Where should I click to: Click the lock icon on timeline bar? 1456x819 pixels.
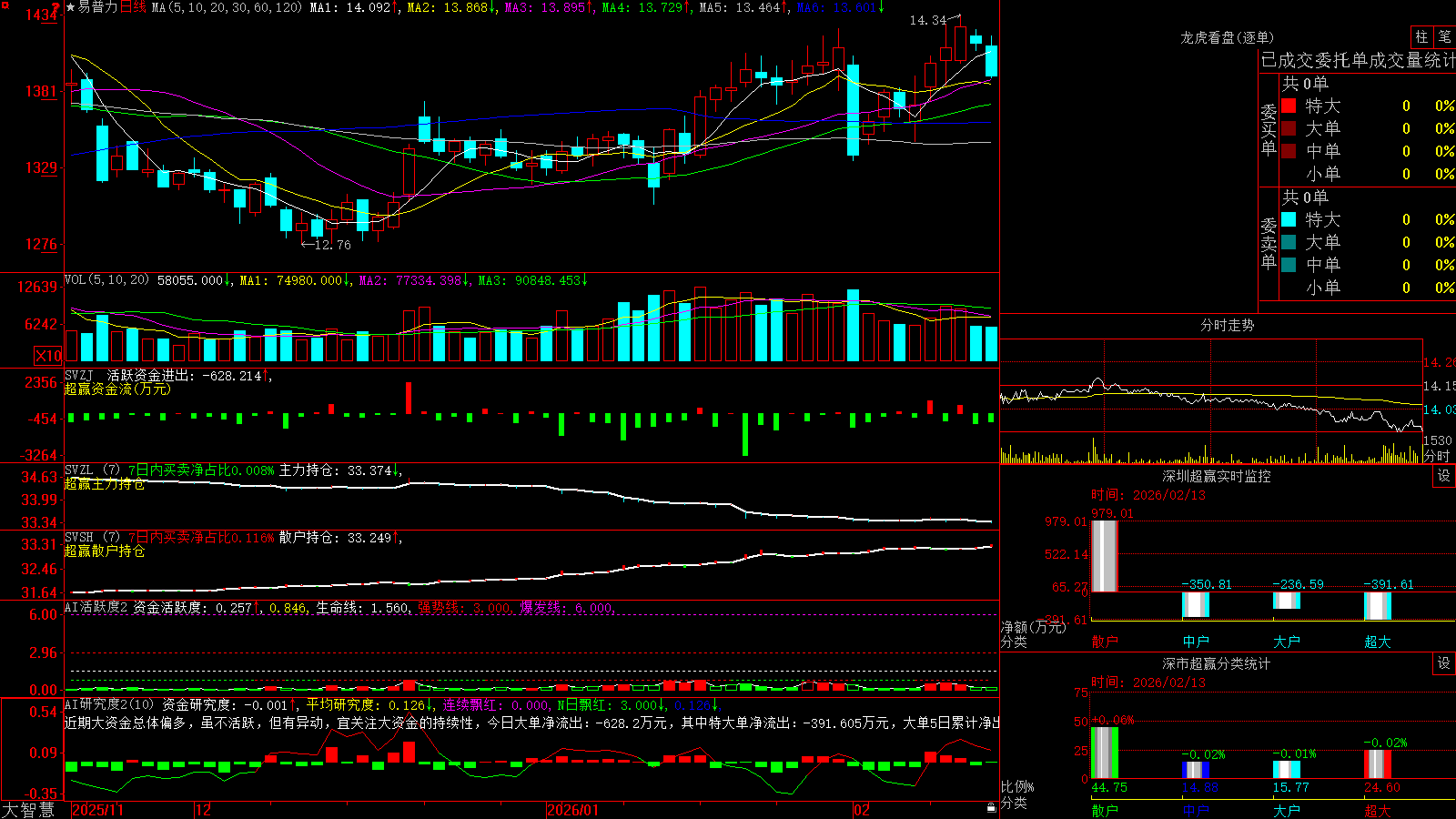[992, 808]
